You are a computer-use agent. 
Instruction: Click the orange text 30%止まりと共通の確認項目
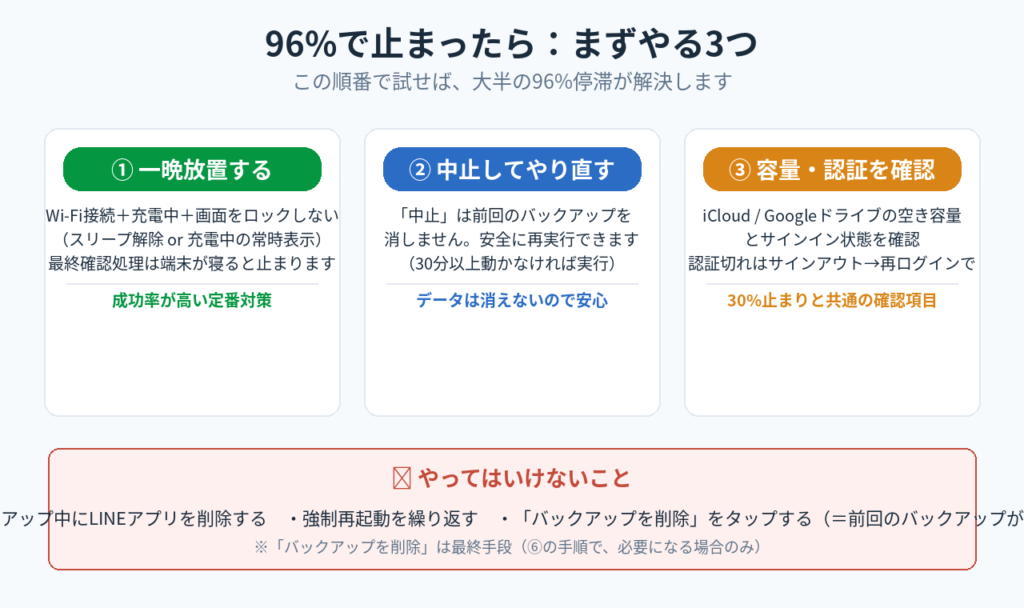pos(832,300)
